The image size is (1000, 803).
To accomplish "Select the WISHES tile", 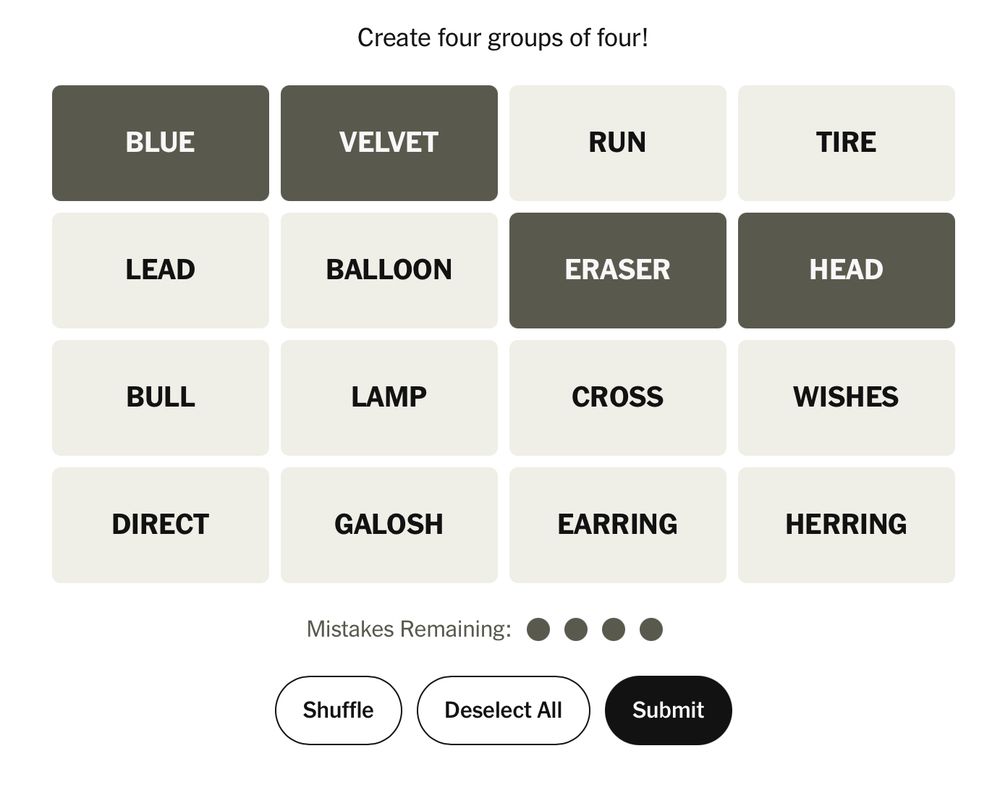I will click(846, 397).
